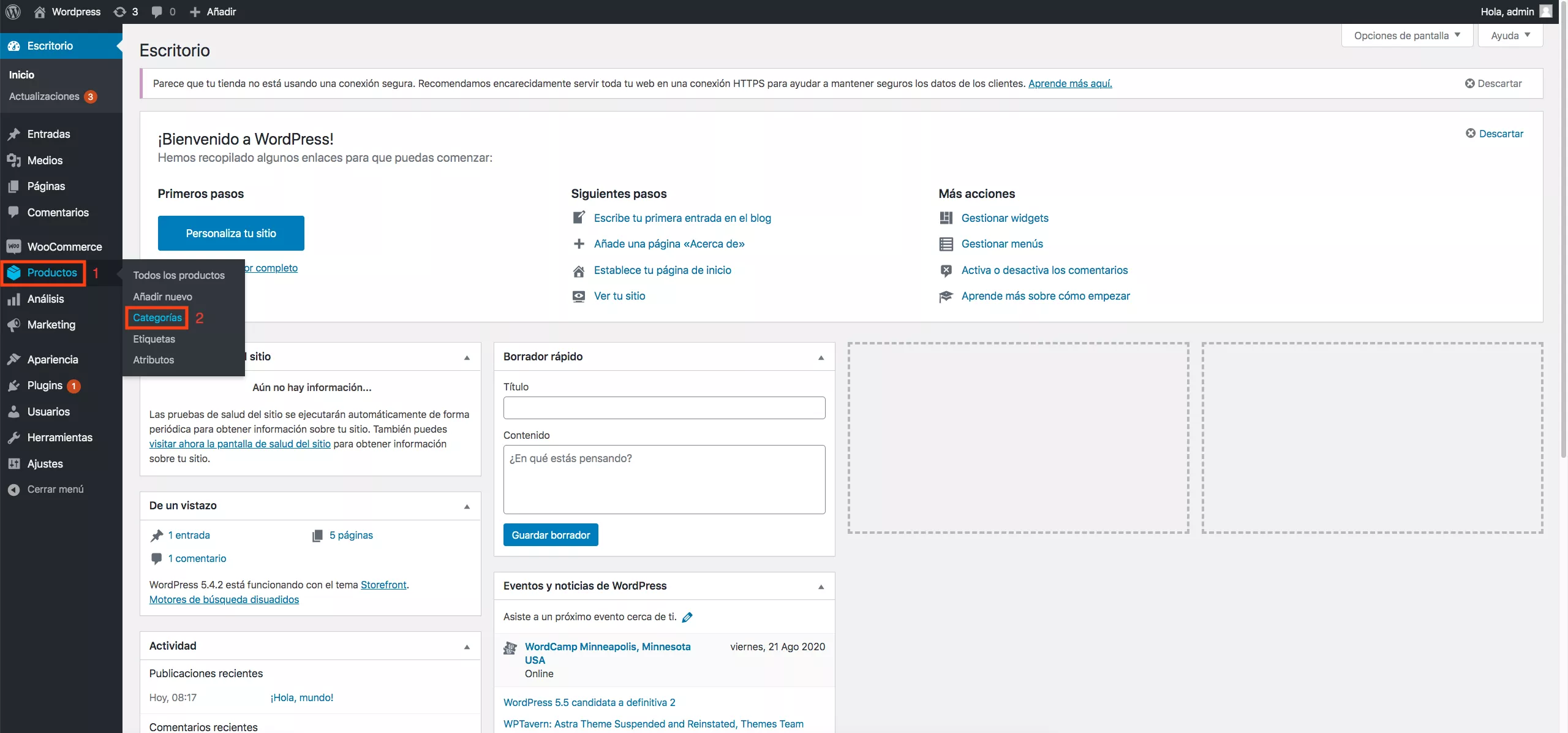
Task: Select Añadir nuevo in Productos submenu
Action: point(162,297)
